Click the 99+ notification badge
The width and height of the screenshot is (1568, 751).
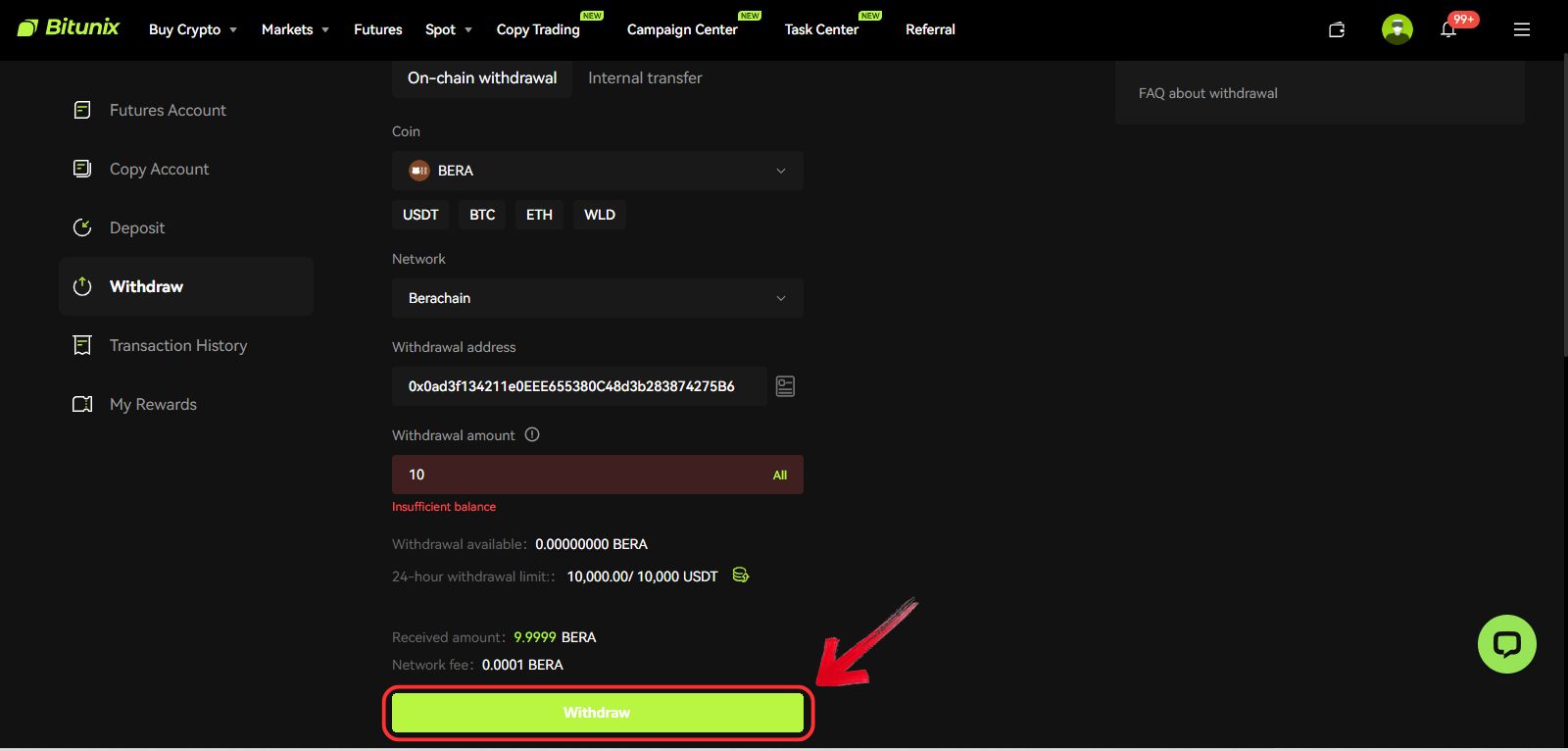point(1463,20)
